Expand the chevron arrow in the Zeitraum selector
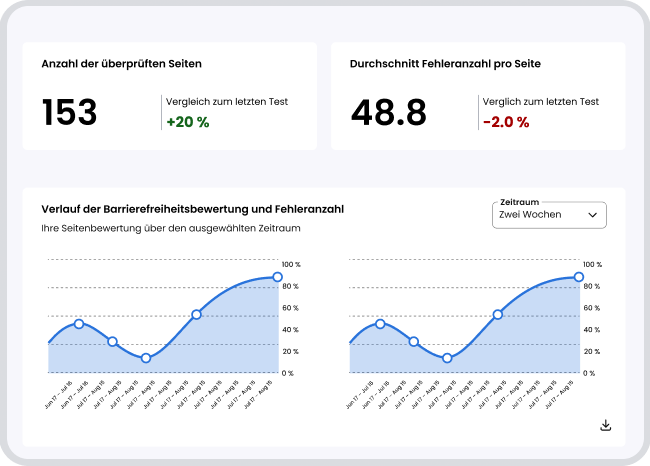Viewport: 650px width, 466px height. pos(592,215)
